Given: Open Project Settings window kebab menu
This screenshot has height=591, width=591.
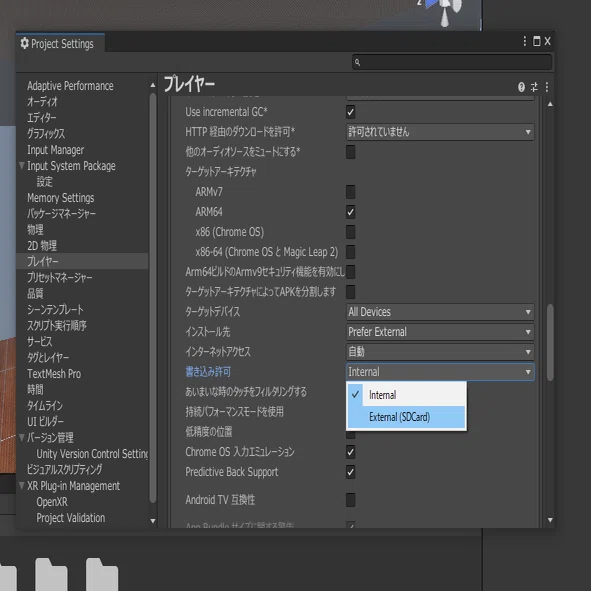Looking at the screenshot, I should click(525, 41).
